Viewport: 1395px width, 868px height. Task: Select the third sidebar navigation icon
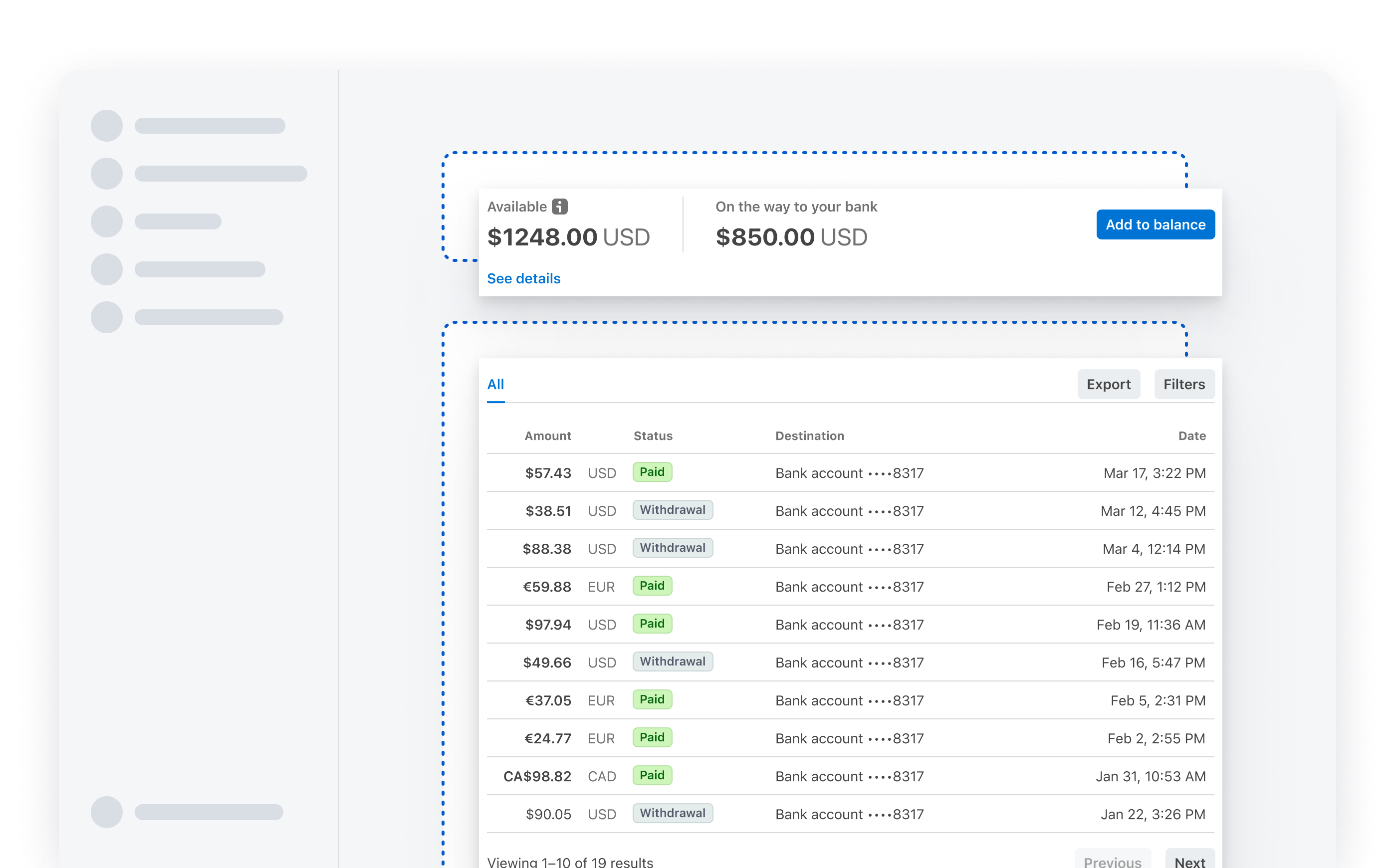[x=106, y=220]
